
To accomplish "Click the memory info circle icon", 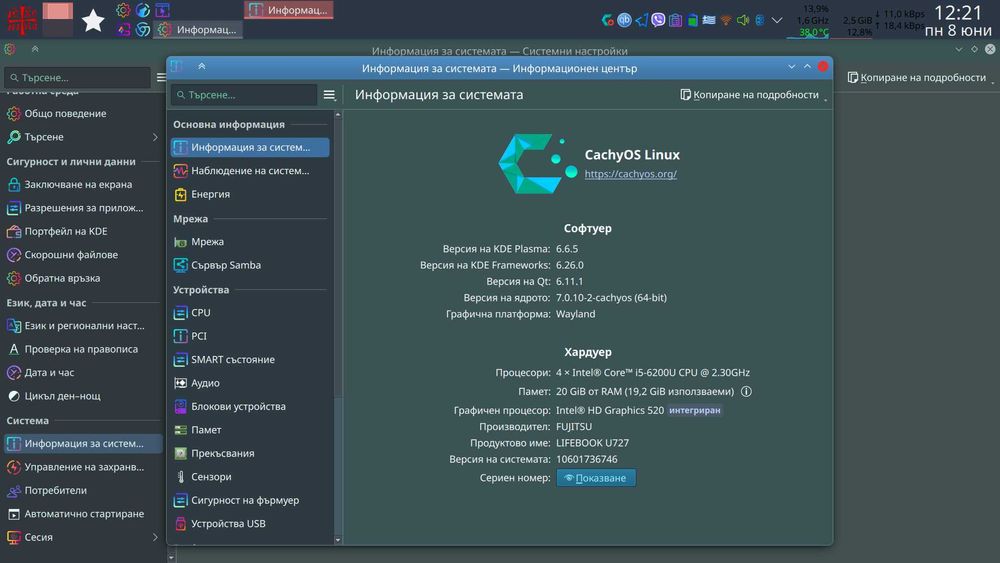I will [x=746, y=391].
